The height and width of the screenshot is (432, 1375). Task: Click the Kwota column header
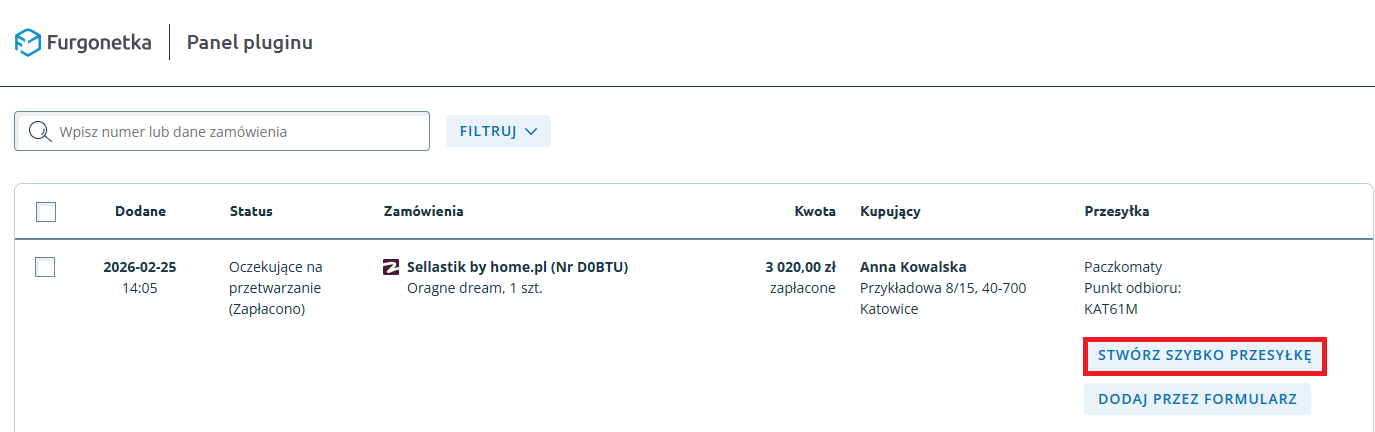815,212
